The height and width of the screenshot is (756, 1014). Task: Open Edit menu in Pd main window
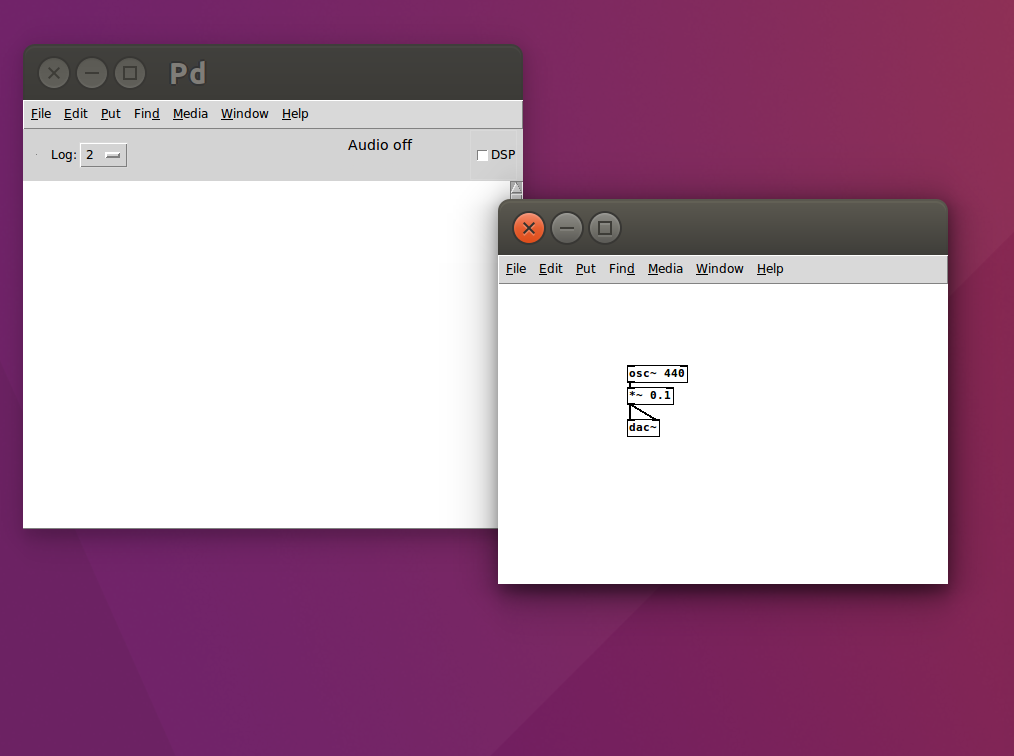[x=76, y=114]
